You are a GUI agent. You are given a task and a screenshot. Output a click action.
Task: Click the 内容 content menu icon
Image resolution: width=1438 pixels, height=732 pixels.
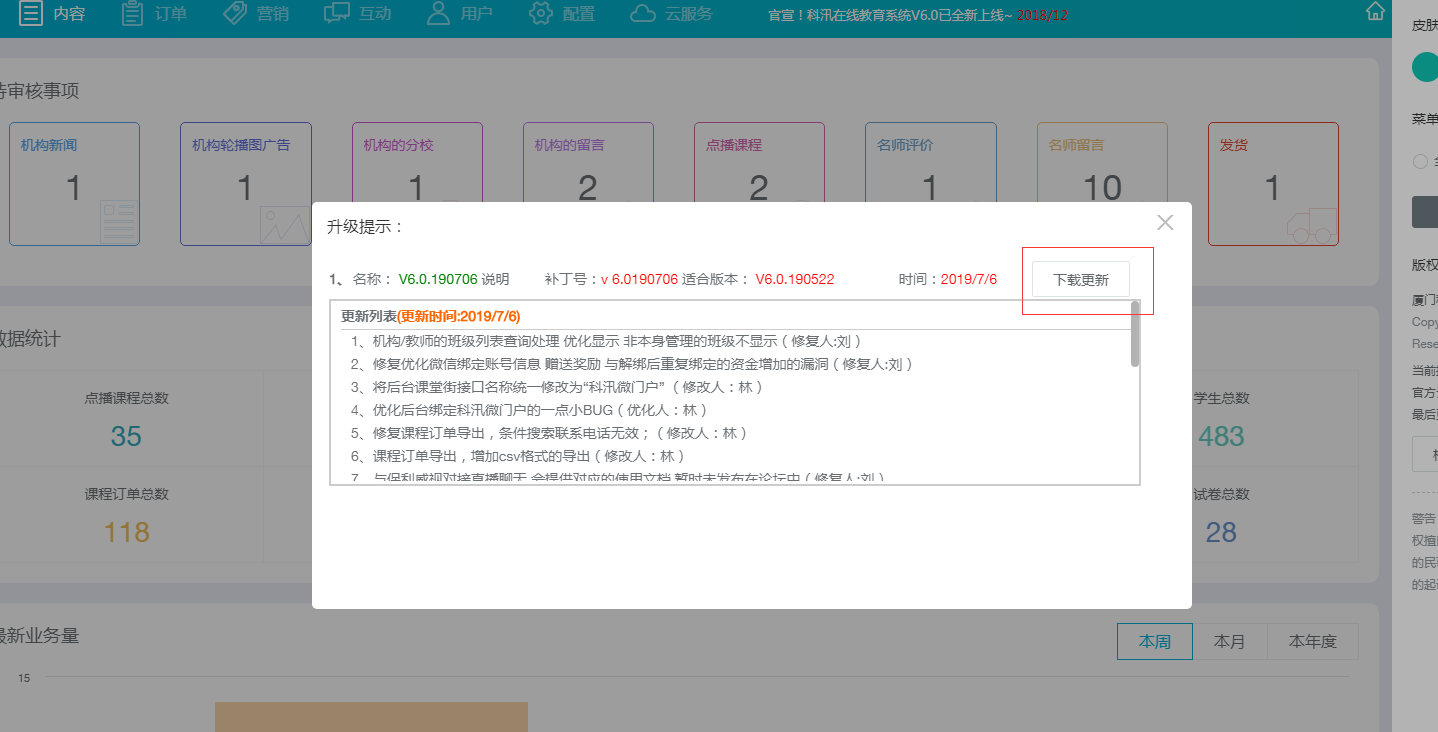point(31,14)
